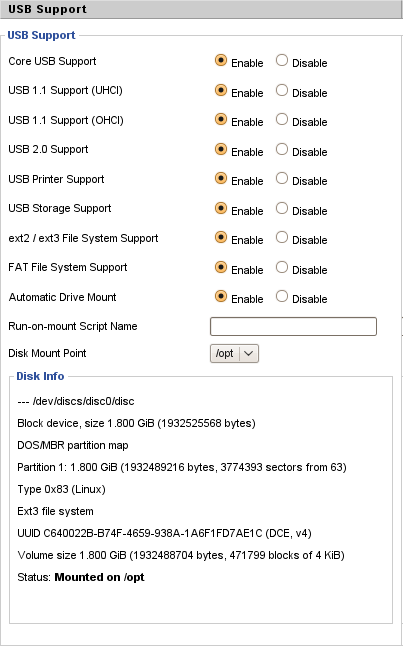Click the 'Volume size 1.800 GiB' line

coord(181,555)
